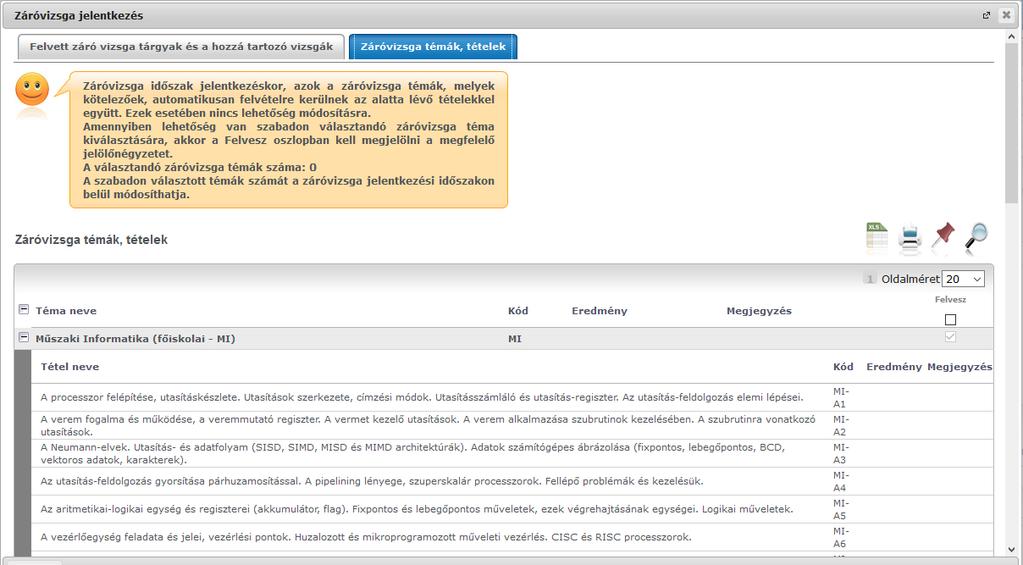Sort by the Téma neve column header
Screen dimensions: 1023x565
pos(66,311)
